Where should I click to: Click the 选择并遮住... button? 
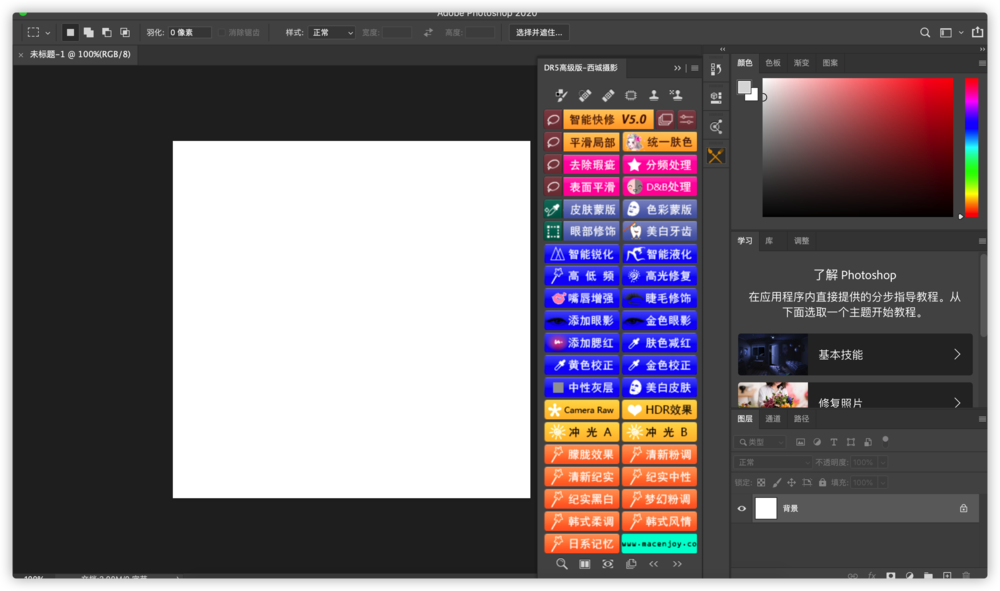[x=539, y=33]
